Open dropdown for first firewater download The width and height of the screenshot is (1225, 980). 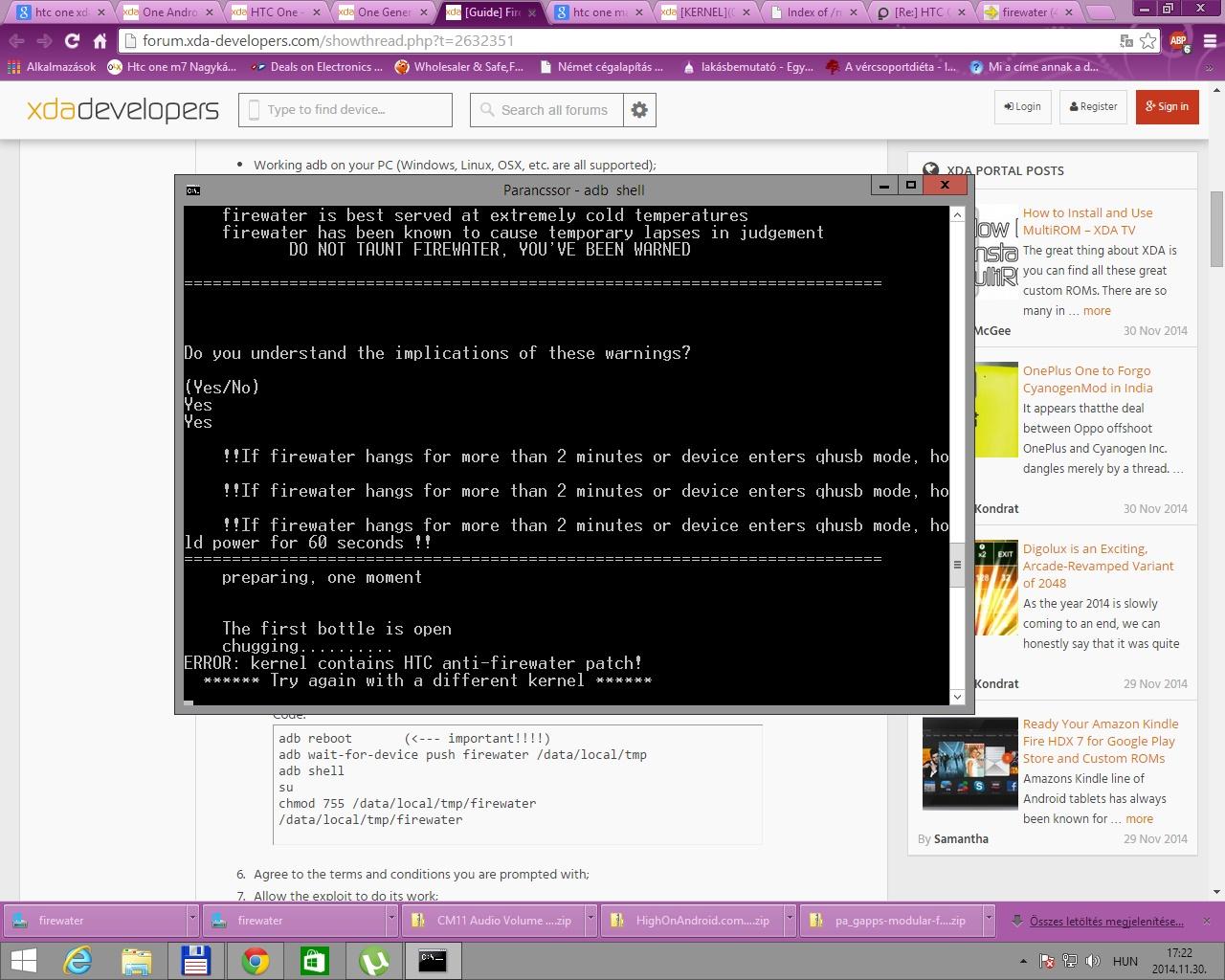[192, 920]
